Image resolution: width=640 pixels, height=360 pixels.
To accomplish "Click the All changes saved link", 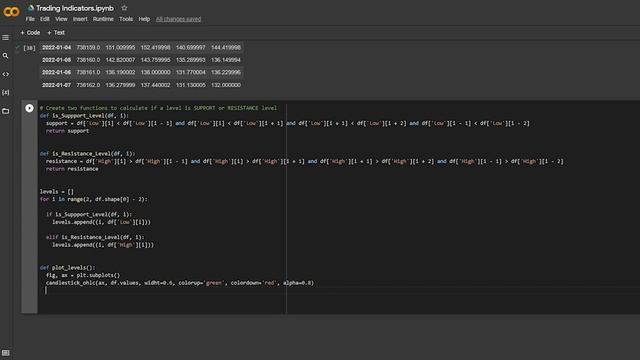I will tap(178, 19).
